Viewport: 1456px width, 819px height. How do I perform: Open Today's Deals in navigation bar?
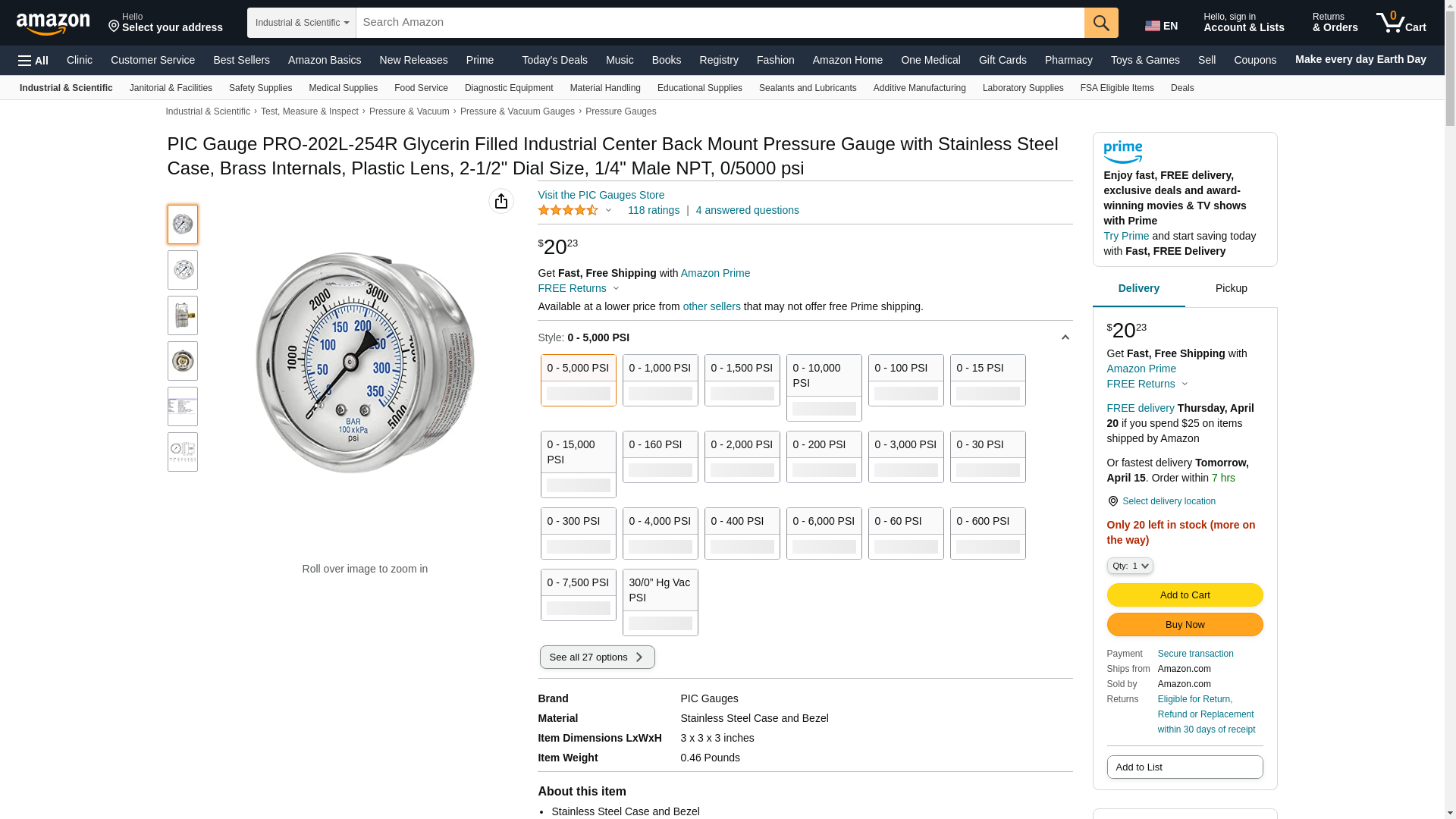554,60
